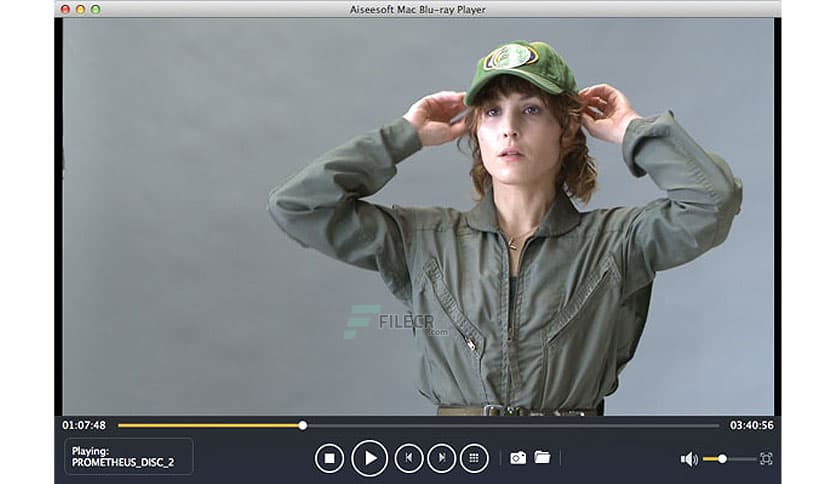Click the Aiseesoft Mac Blu-ray Player title
836x484 pixels.
click(x=417, y=10)
